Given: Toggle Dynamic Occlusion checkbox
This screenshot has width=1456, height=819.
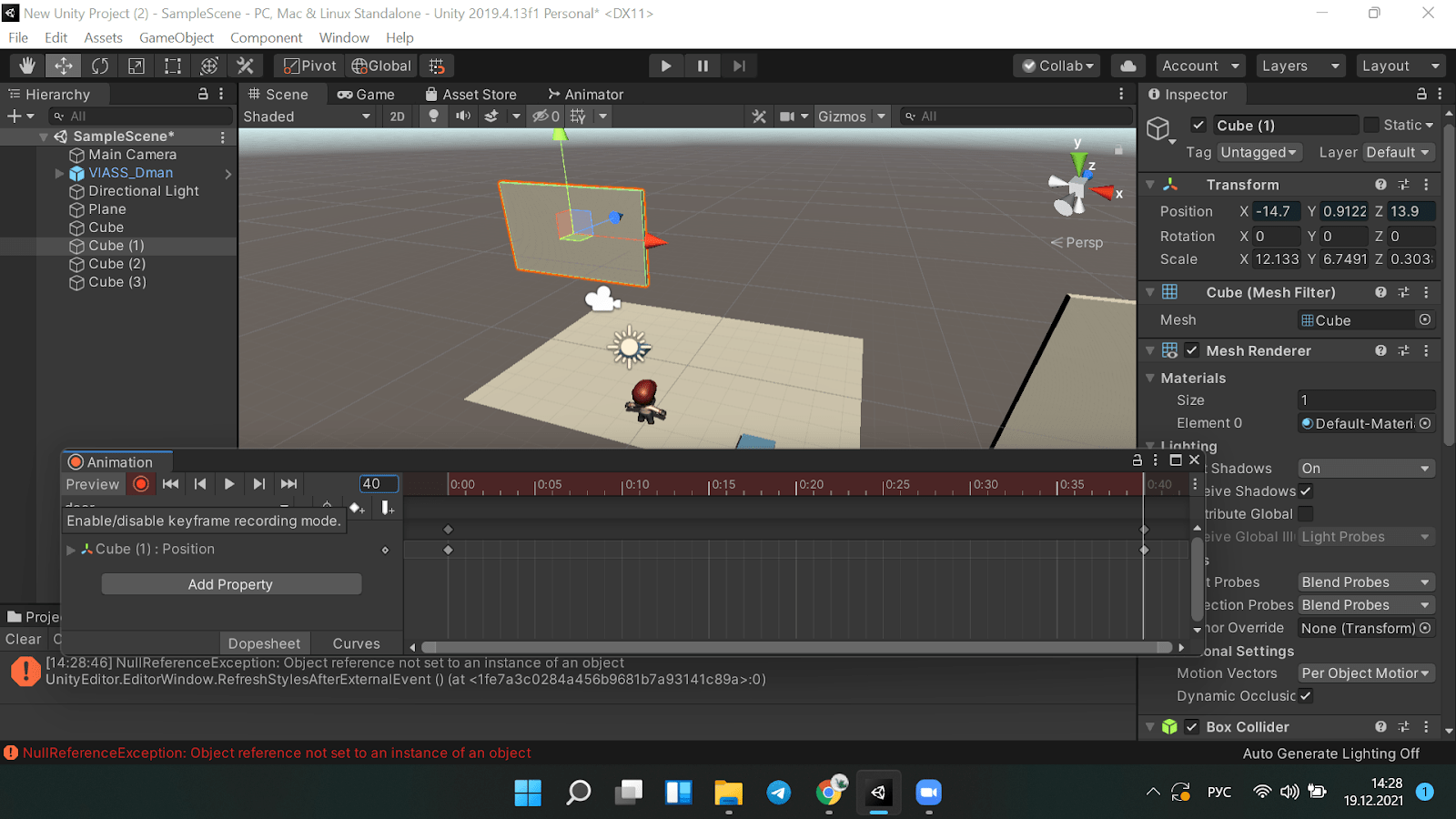Looking at the screenshot, I should point(1306,695).
